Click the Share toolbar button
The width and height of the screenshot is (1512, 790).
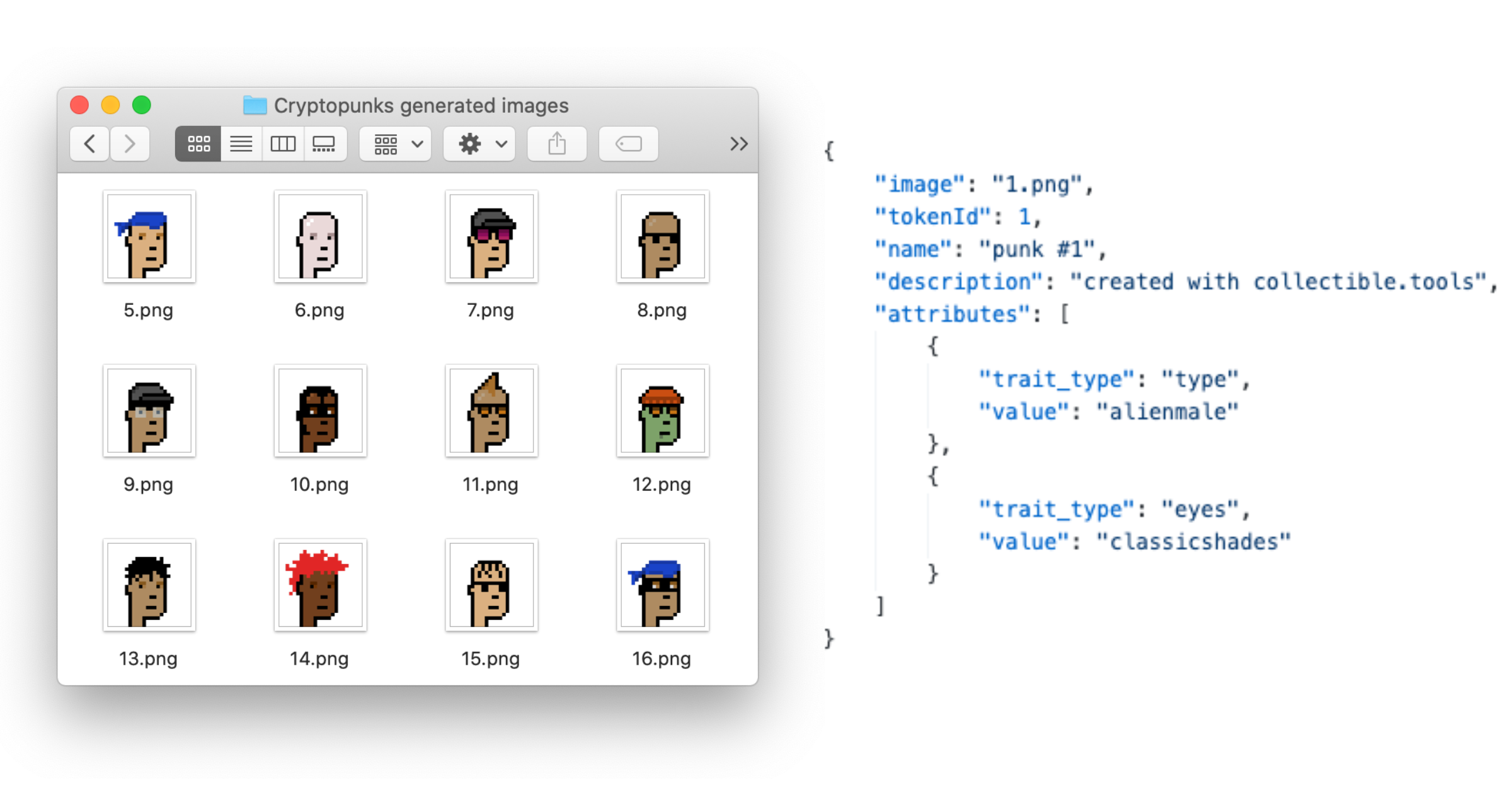click(x=557, y=144)
